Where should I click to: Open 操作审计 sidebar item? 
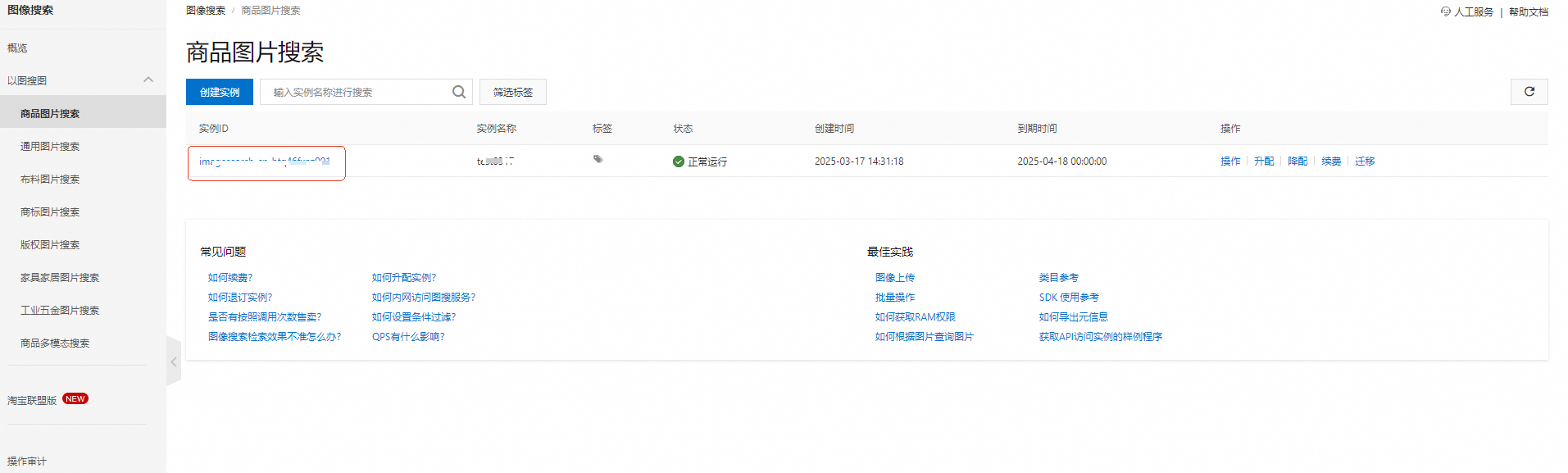(x=27, y=461)
